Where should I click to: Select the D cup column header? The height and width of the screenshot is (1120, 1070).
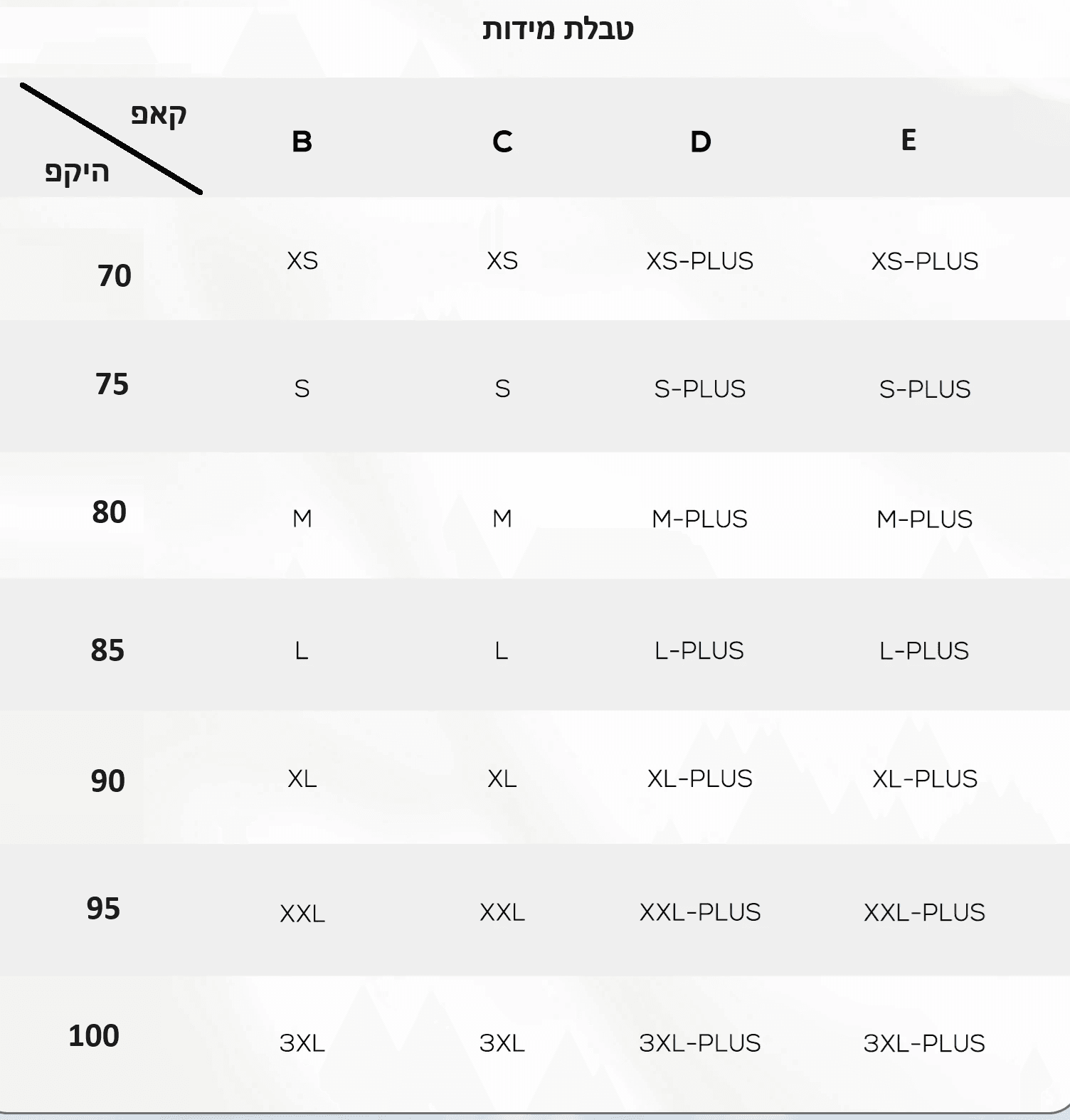click(701, 142)
